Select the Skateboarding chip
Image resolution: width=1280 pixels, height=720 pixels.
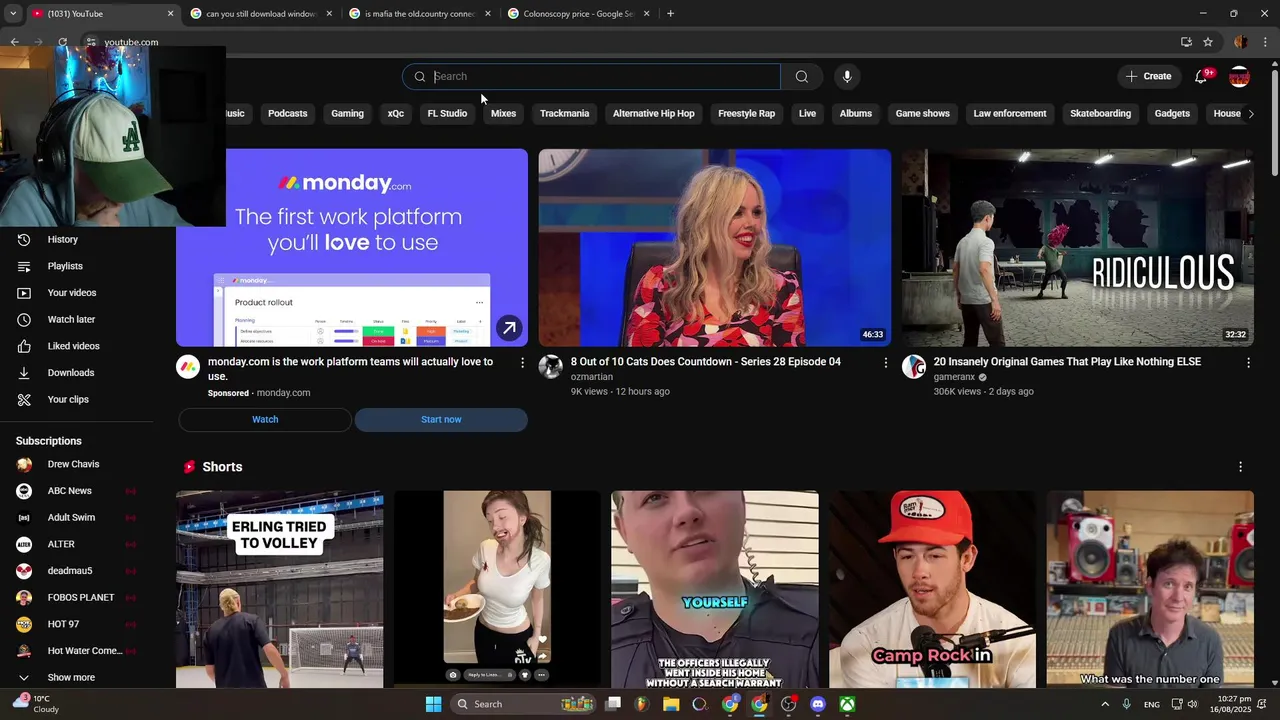[1100, 113]
